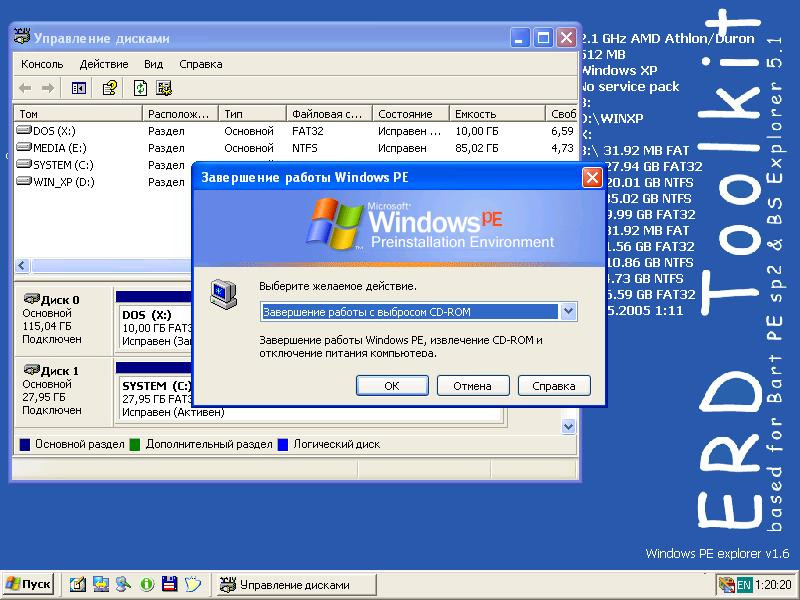Open the floppy disk quick launch icon
The height and width of the screenshot is (600, 800).
[169, 584]
